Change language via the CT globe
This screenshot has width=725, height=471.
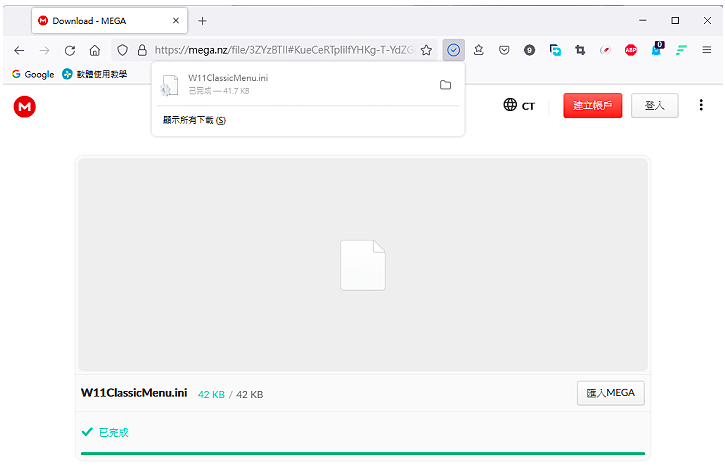(519, 105)
